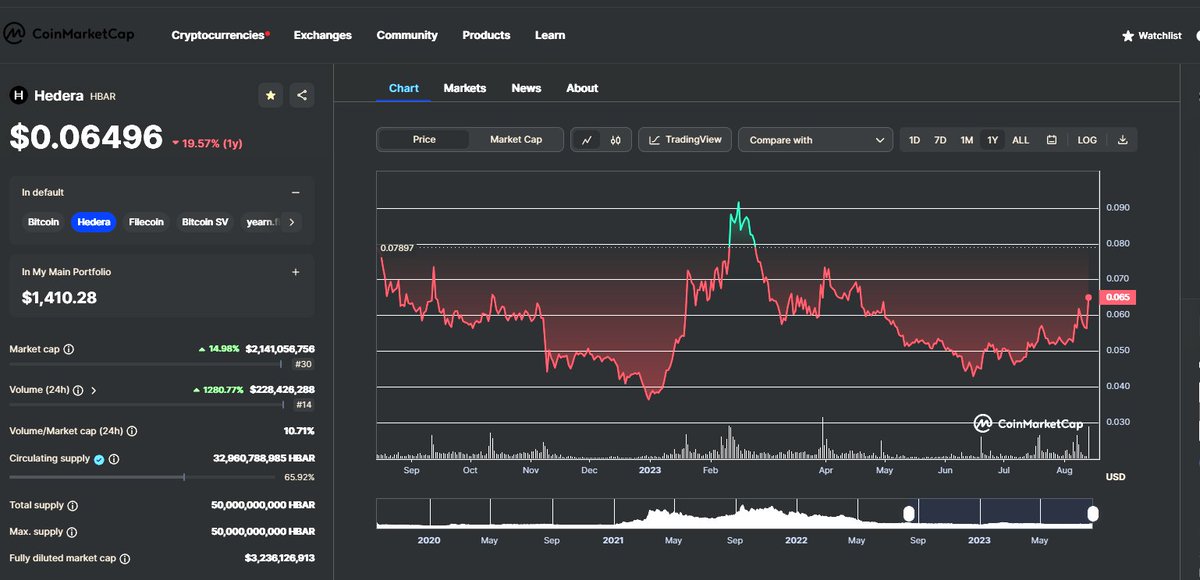Open Total supply info tooltip icon
1200x580 pixels.
click(x=73, y=507)
